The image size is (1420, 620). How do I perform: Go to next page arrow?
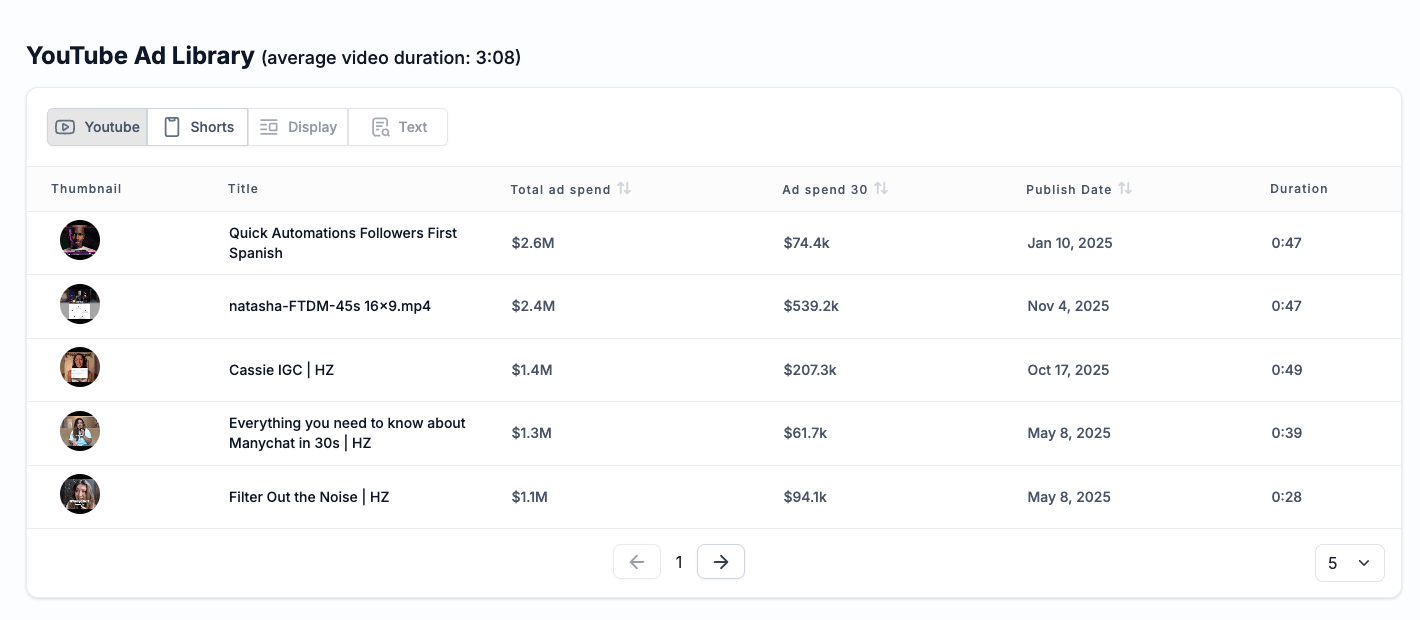click(721, 562)
